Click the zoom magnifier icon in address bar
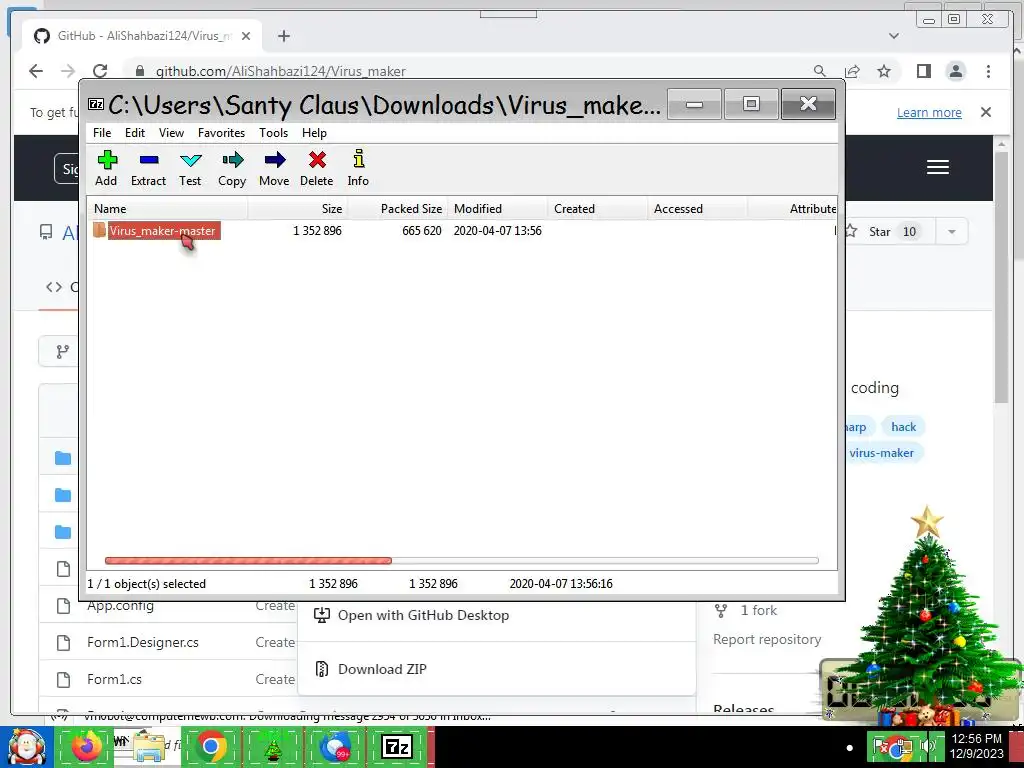This screenshot has width=1024, height=768. click(x=820, y=71)
